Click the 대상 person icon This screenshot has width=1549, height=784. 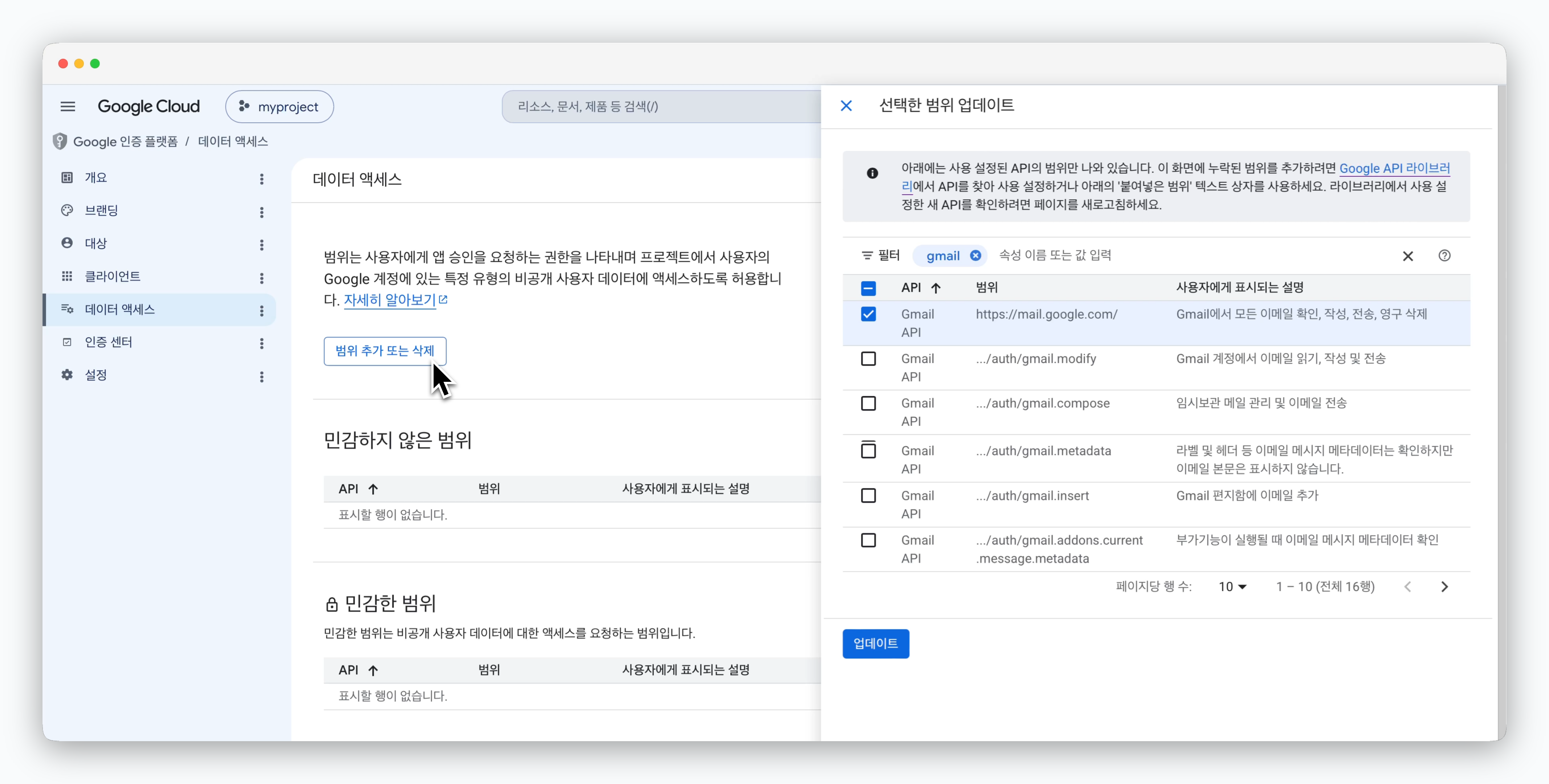click(x=67, y=243)
